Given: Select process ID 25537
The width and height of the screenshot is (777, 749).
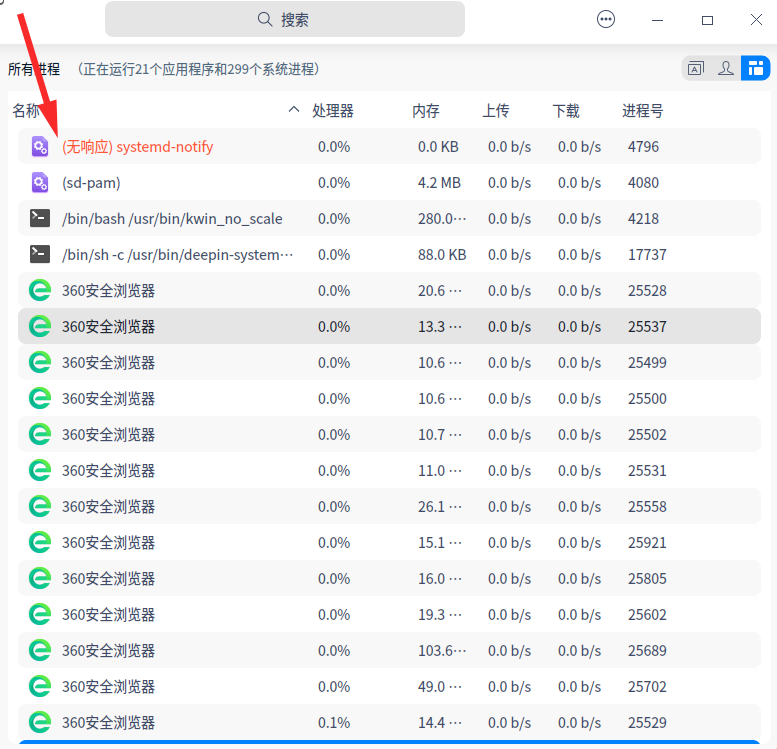Looking at the screenshot, I should pyautogui.click(x=647, y=327).
